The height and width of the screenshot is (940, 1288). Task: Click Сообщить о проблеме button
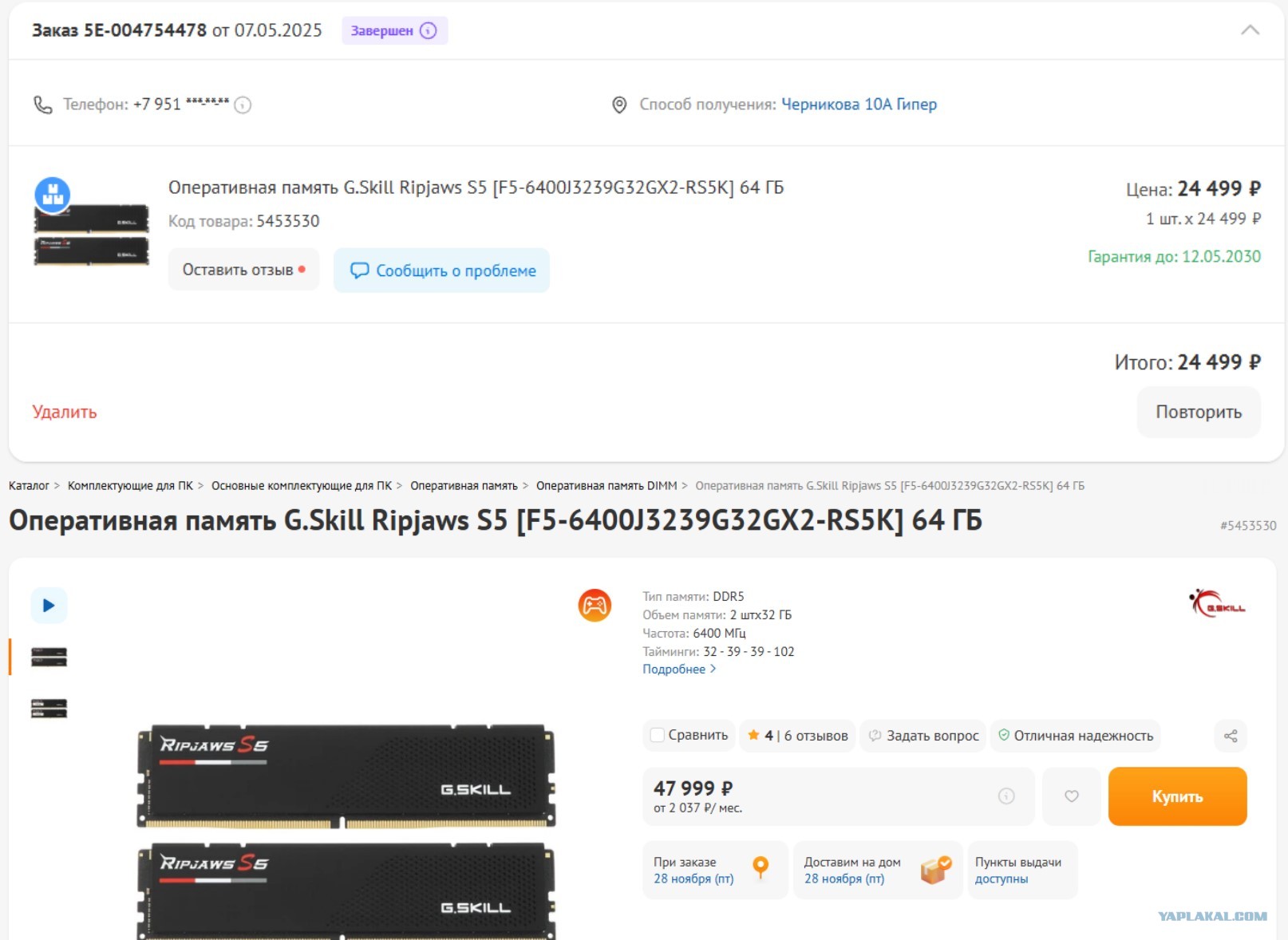[x=441, y=271]
